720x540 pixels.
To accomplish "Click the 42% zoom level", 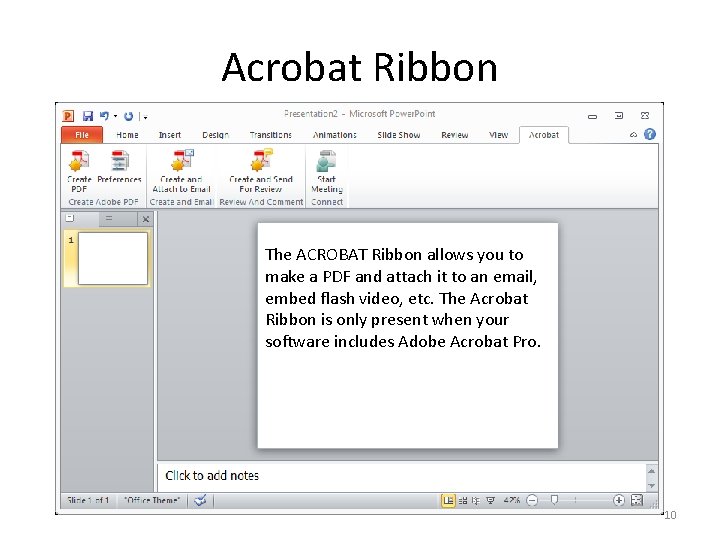I will pyautogui.click(x=512, y=500).
